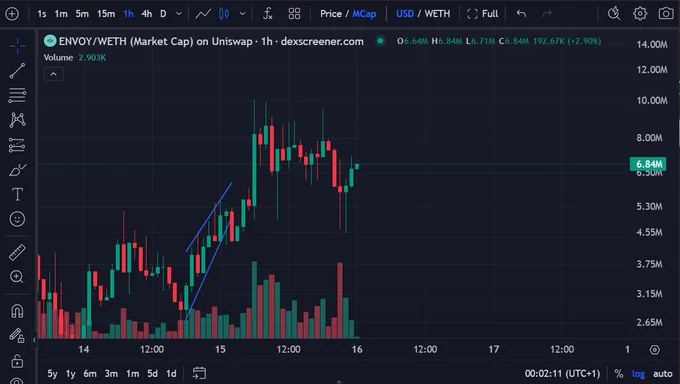The image size is (680, 384).
Task: Open the layout grid templates icon
Action: tap(294, 14)
